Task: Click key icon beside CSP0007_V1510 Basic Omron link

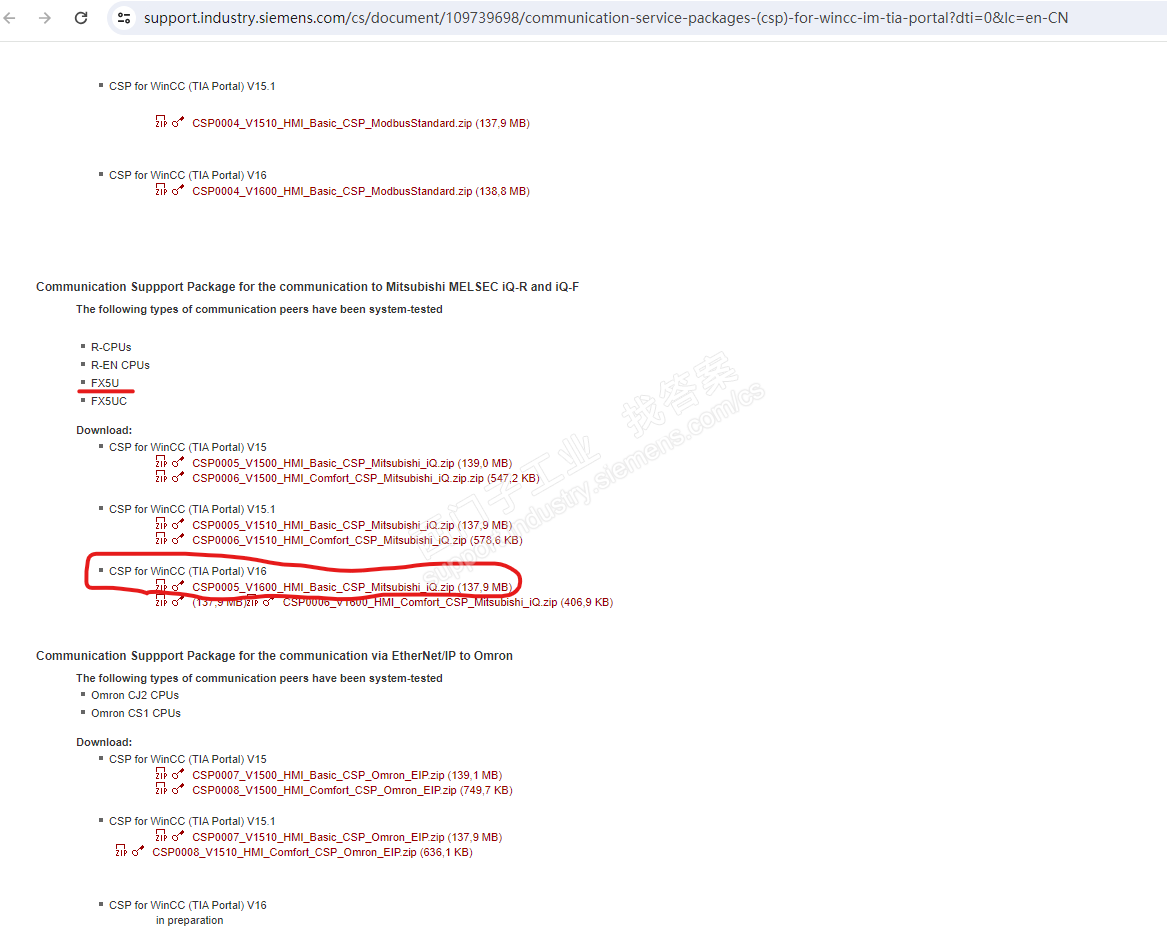Action: tap(178, 836)
